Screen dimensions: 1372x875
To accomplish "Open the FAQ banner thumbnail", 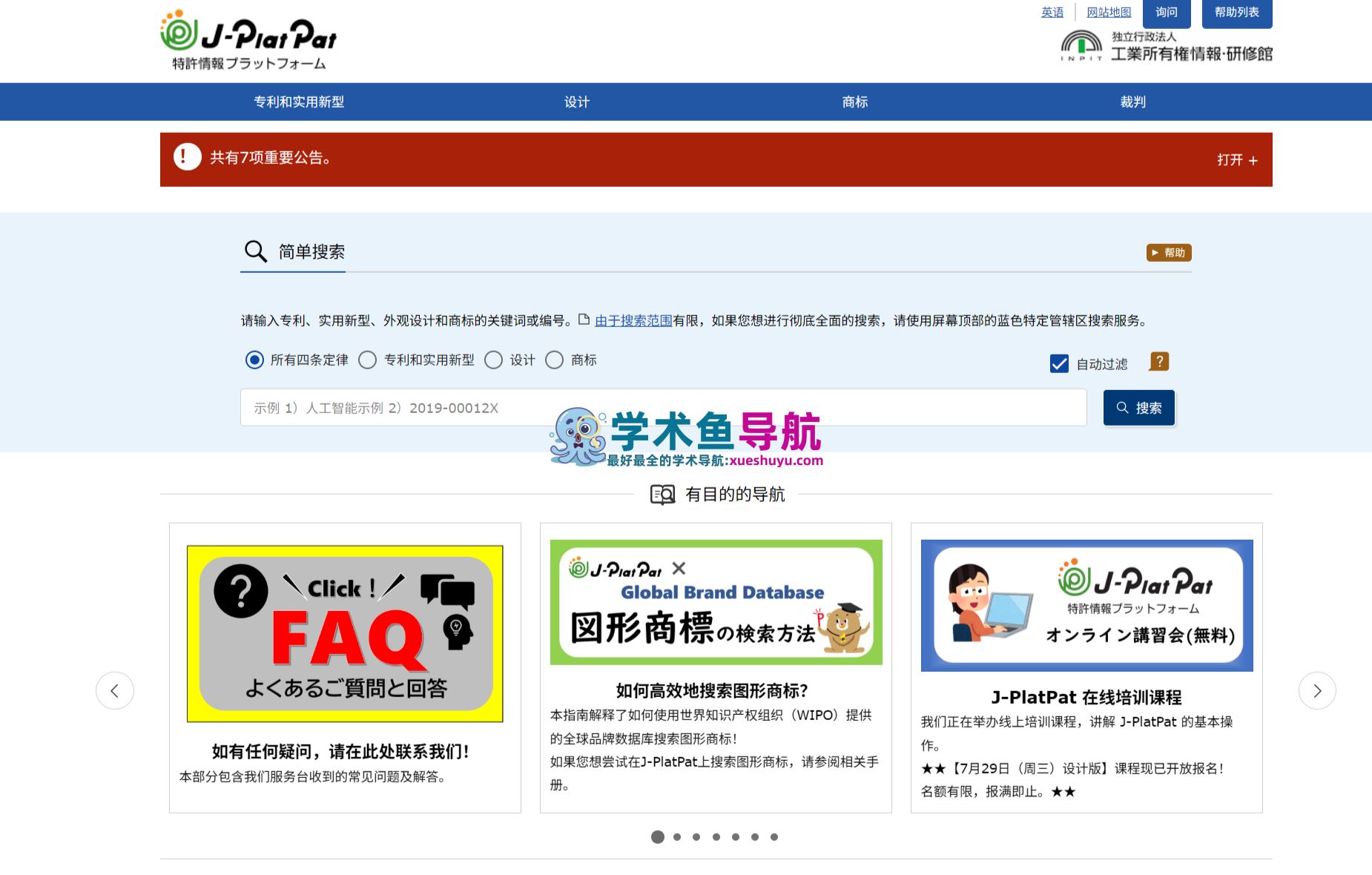I will [x=345, y=634].
